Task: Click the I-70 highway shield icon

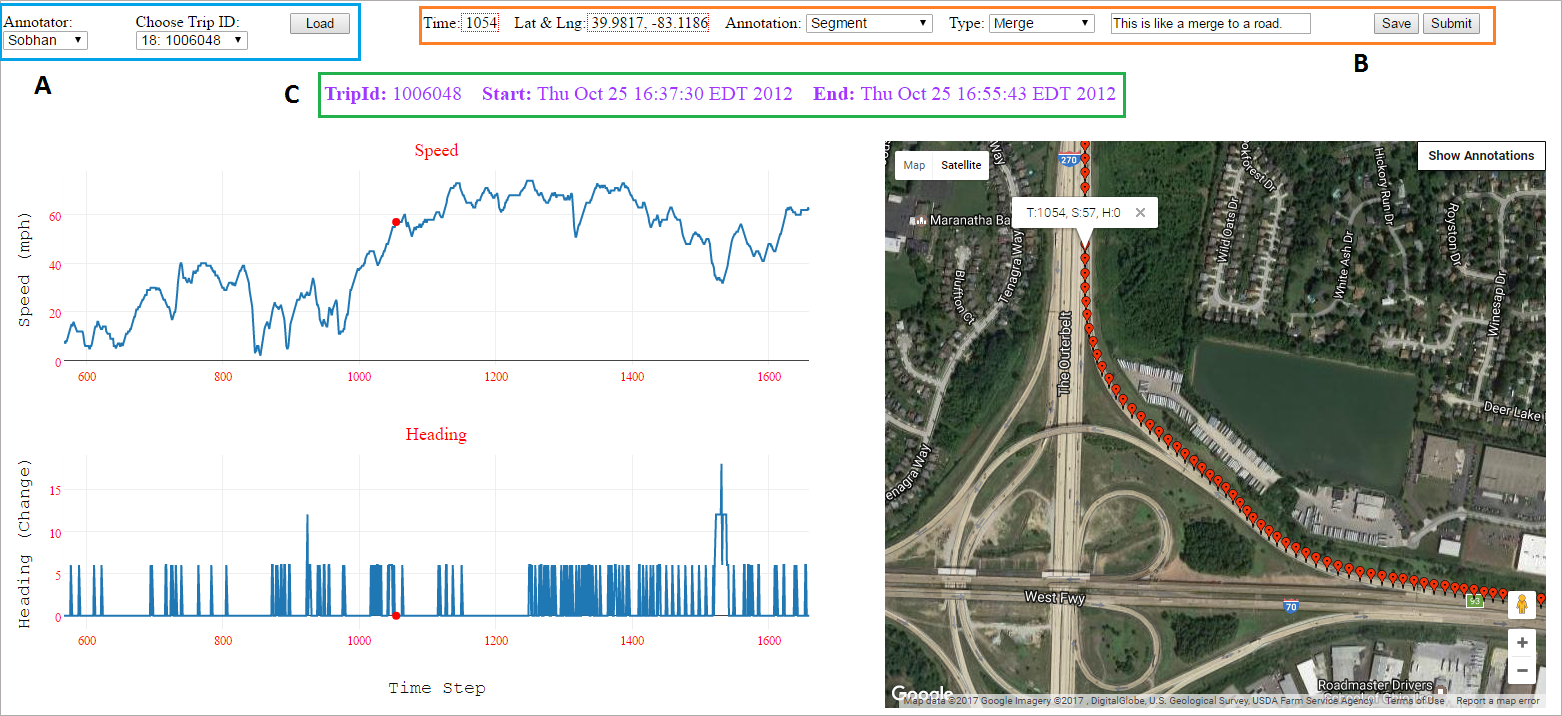Action: coord(1292,605)
